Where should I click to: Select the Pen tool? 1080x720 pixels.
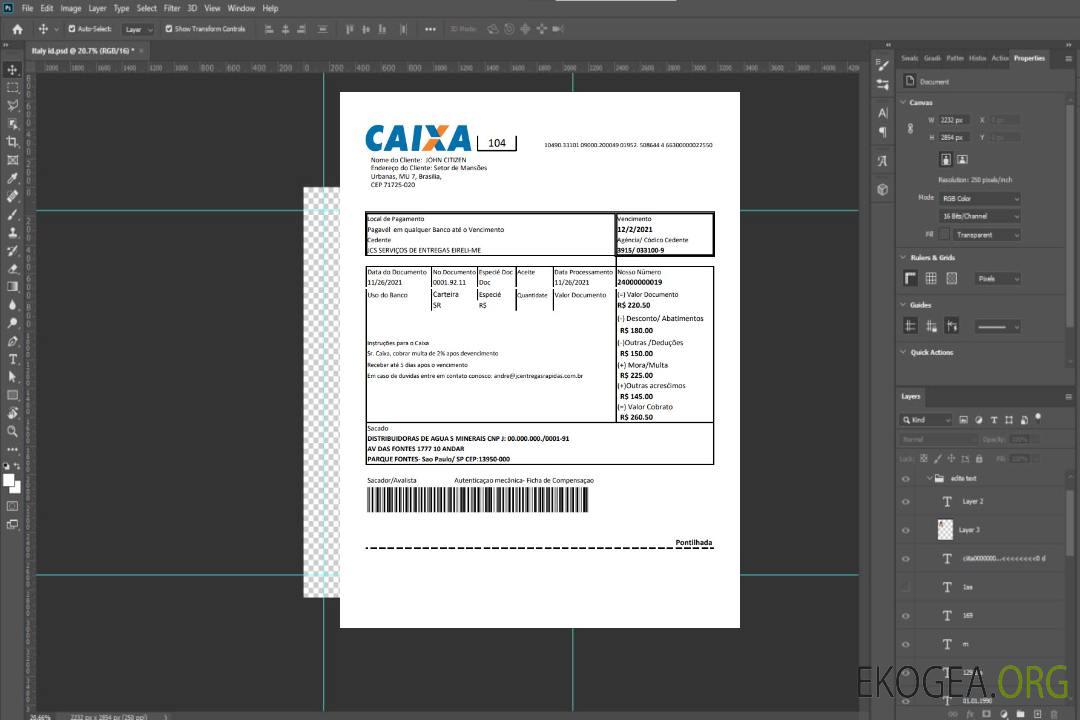[12, 341]
